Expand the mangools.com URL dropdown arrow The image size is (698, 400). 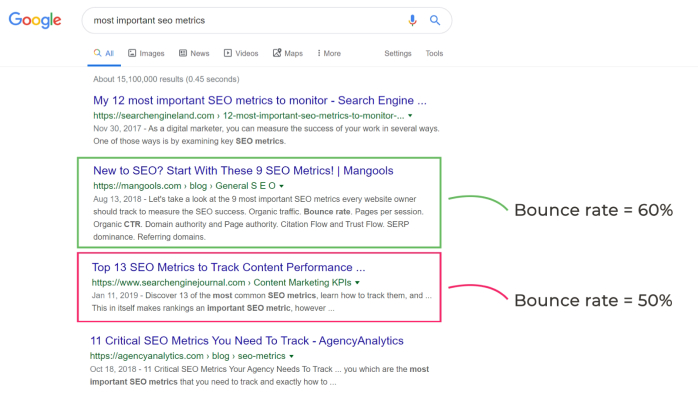pyautogui.click(x=281, y=186)
